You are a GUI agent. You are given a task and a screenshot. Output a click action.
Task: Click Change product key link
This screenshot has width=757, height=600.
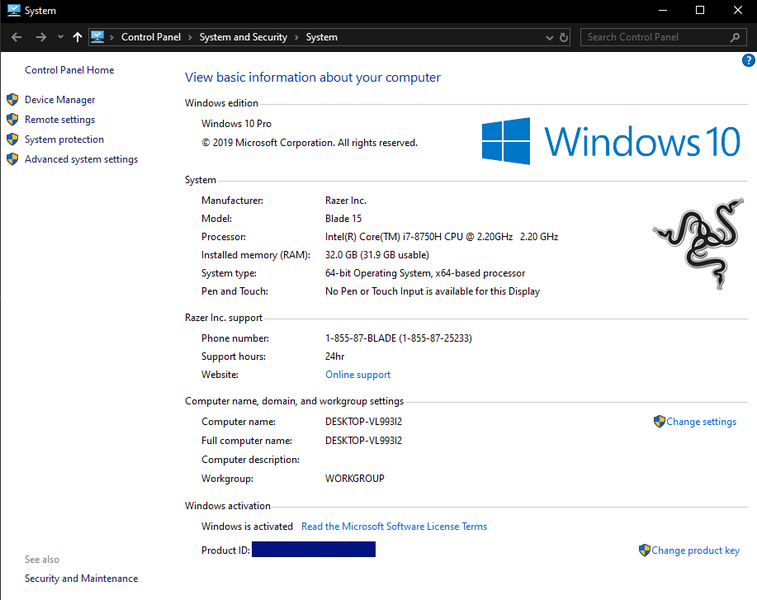pos(695,550)
